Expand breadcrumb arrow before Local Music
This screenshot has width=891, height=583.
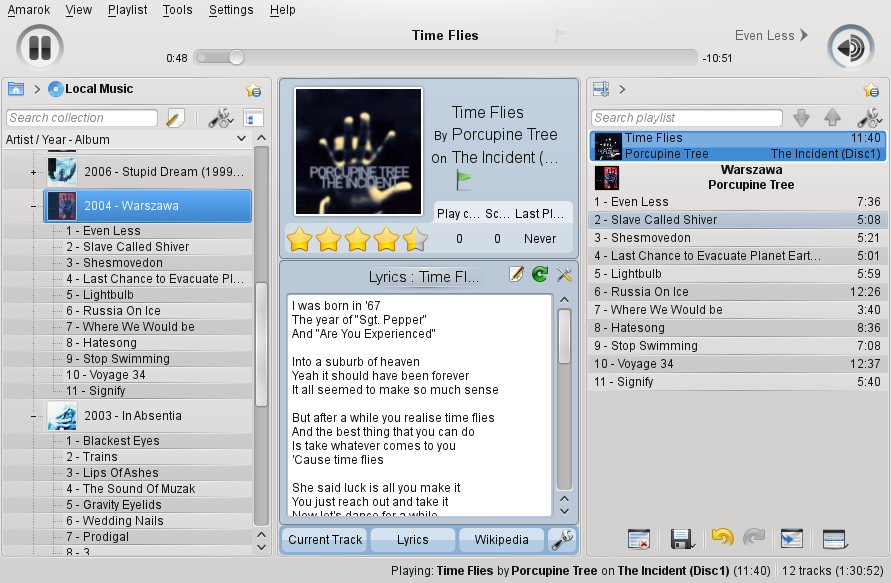pyautogui.click(x=37, y=89)
